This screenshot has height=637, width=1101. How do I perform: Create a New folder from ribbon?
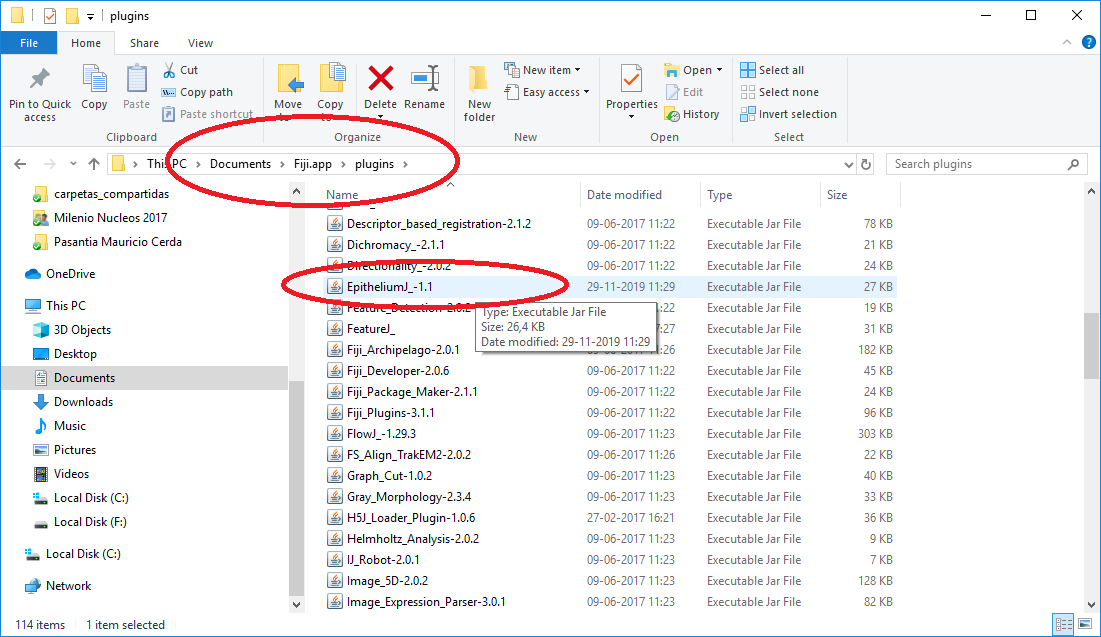tap(479, 90)
